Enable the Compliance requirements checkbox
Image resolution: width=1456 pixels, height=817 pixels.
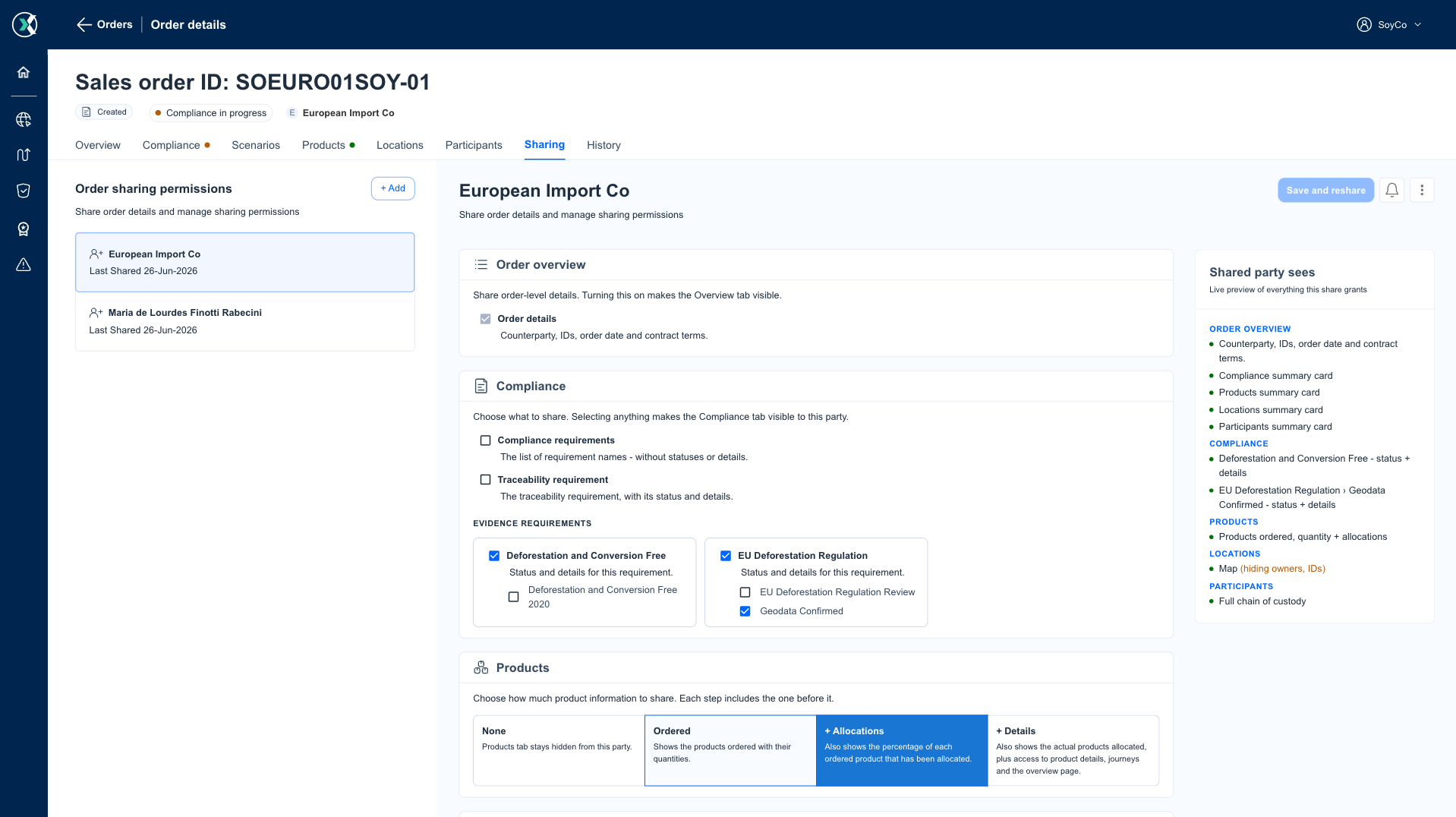point(486,440)
